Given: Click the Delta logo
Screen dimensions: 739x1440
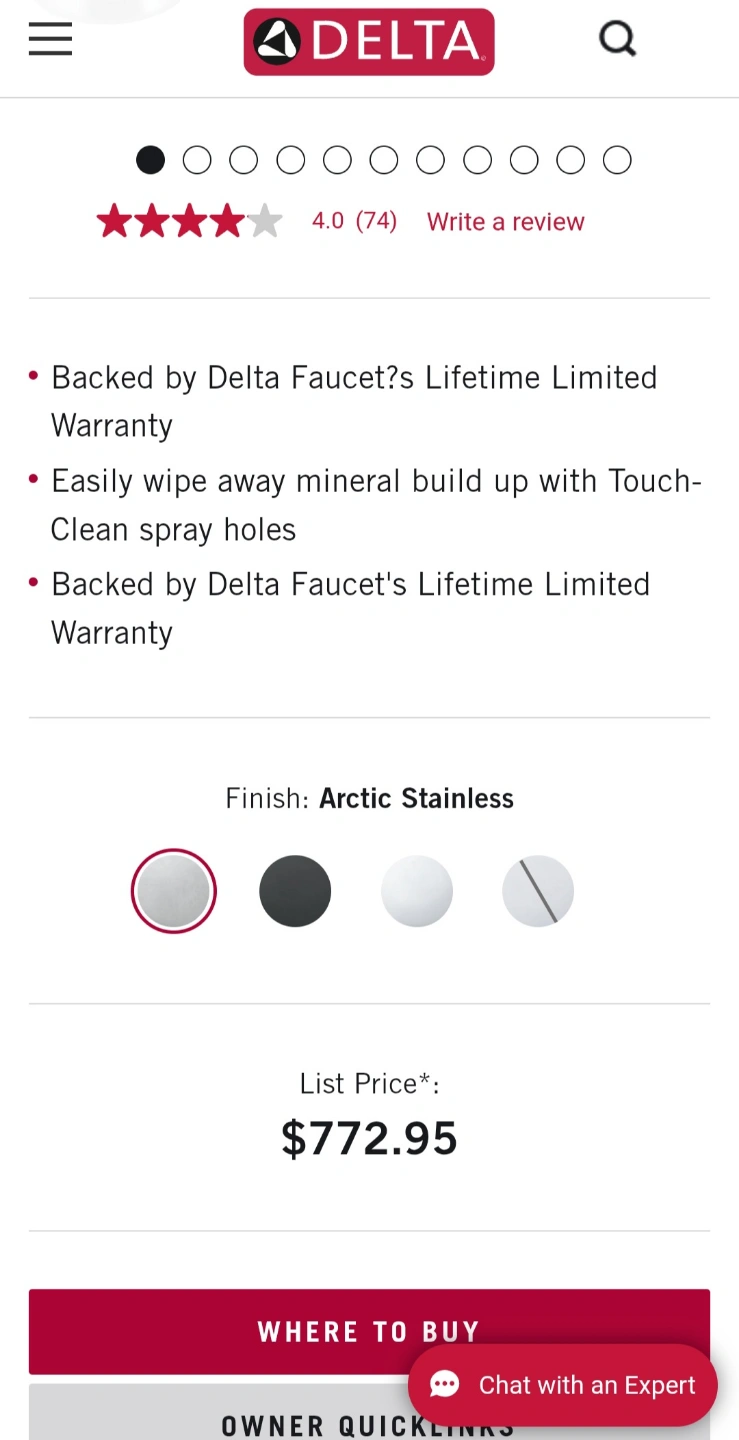Looking at the screenshot, I should coord(369,42).
